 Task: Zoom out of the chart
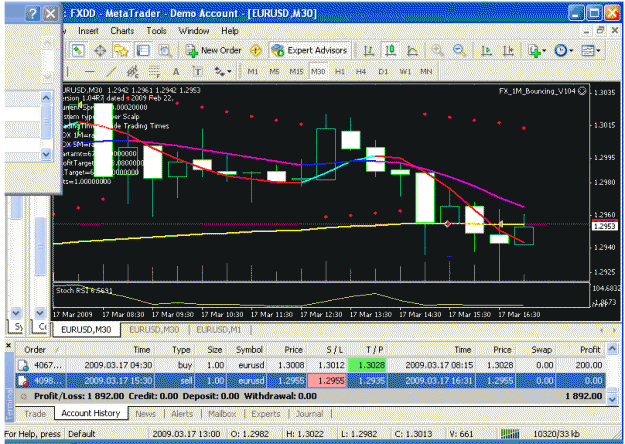coord(459,51)
